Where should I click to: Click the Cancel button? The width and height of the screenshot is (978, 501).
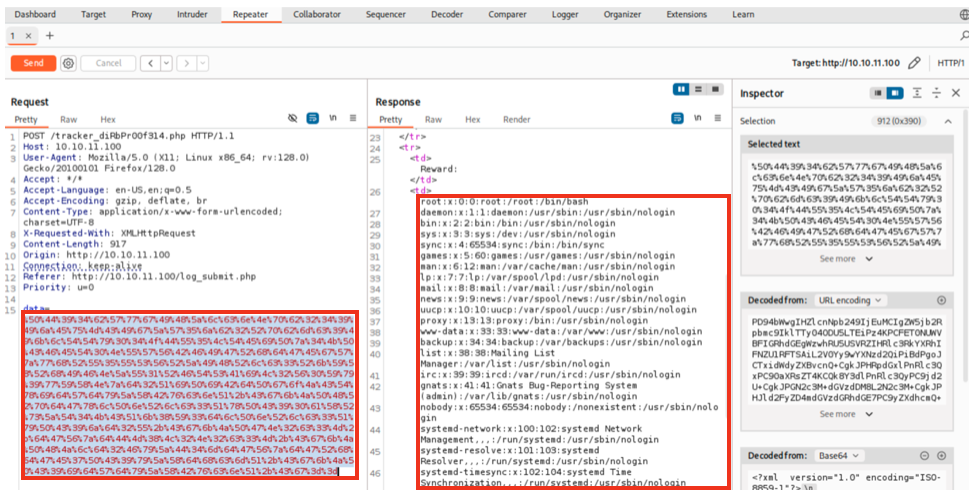[109, 63]
